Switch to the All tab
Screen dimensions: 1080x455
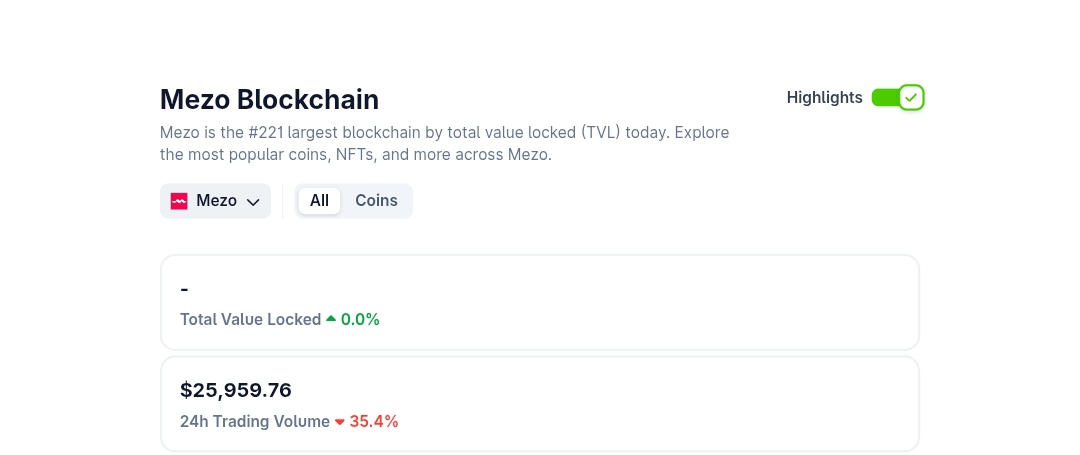click(x=319, y=201)
